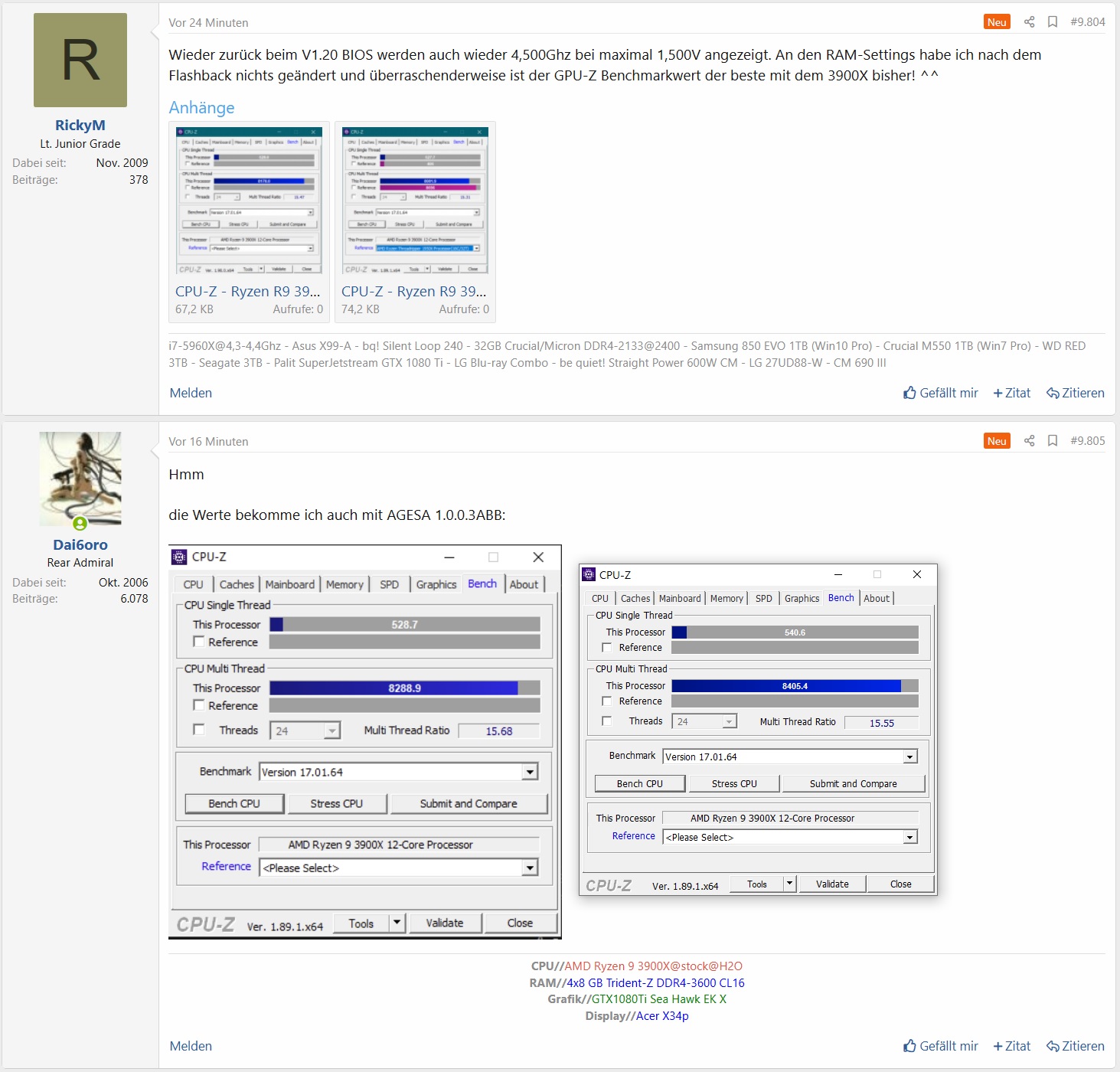1120x1072 pixels.
Task: Toggle single thread Reference checkbox, left CPU-Z
Action: coord(199,642)
